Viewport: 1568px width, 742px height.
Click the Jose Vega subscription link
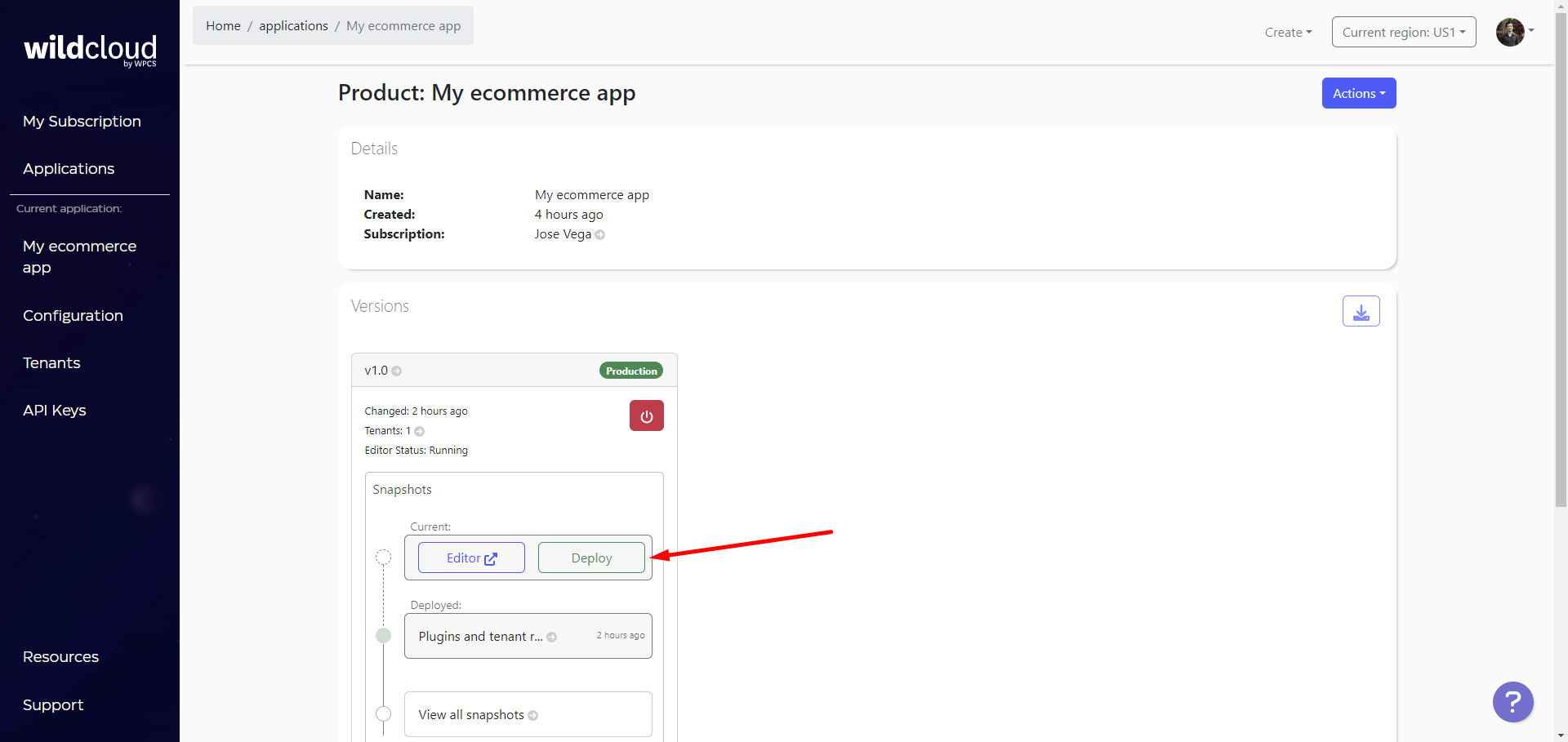pos(563,234)
